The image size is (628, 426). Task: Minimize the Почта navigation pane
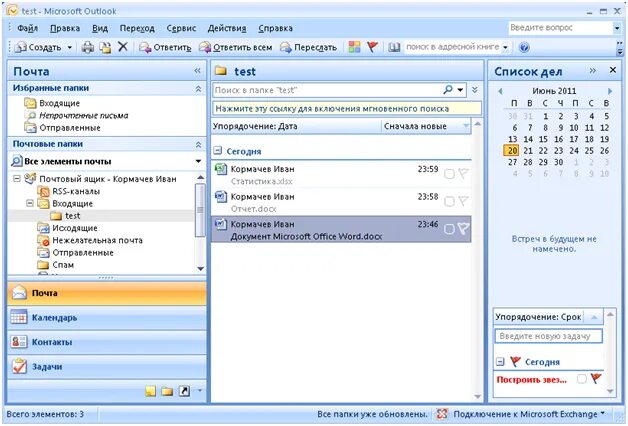(x=197, y=71)
